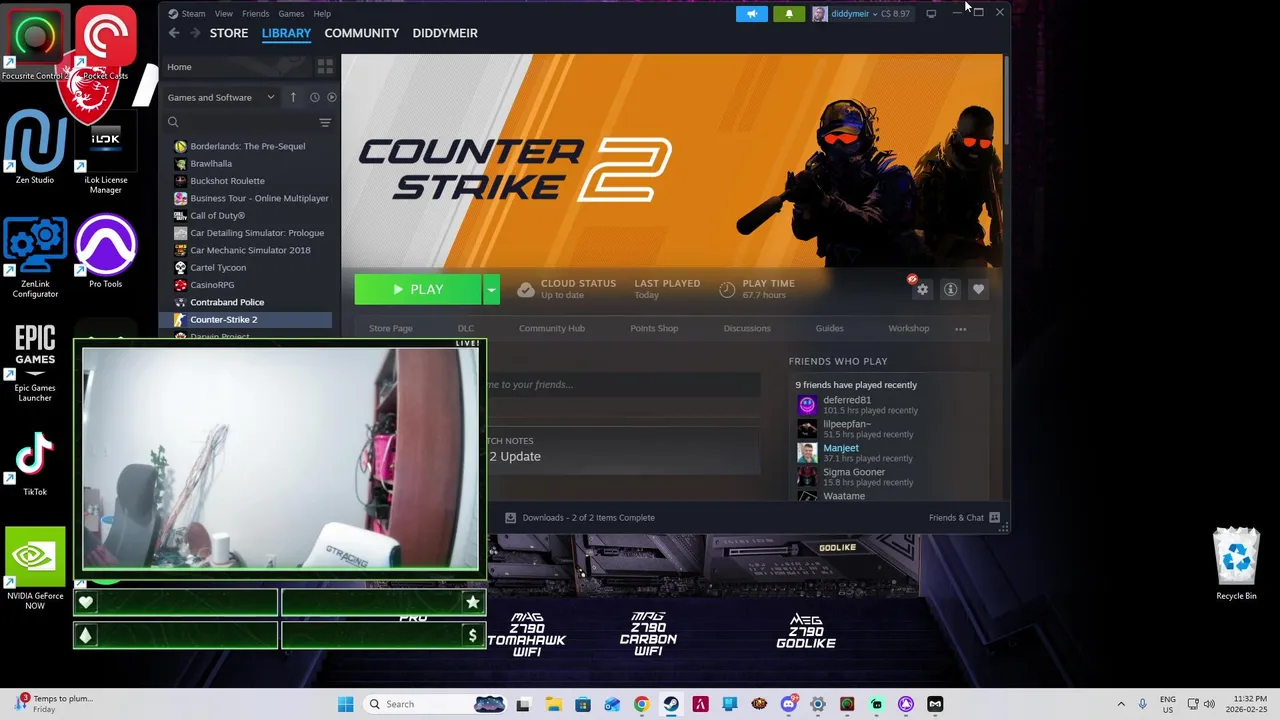The image size is (1280, 720).
Task: Click the taskbar Search box
Action: click(434, 704)
